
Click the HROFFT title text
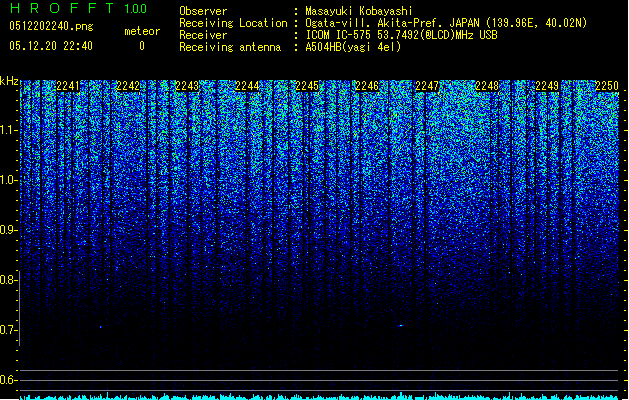click(62, 8)
